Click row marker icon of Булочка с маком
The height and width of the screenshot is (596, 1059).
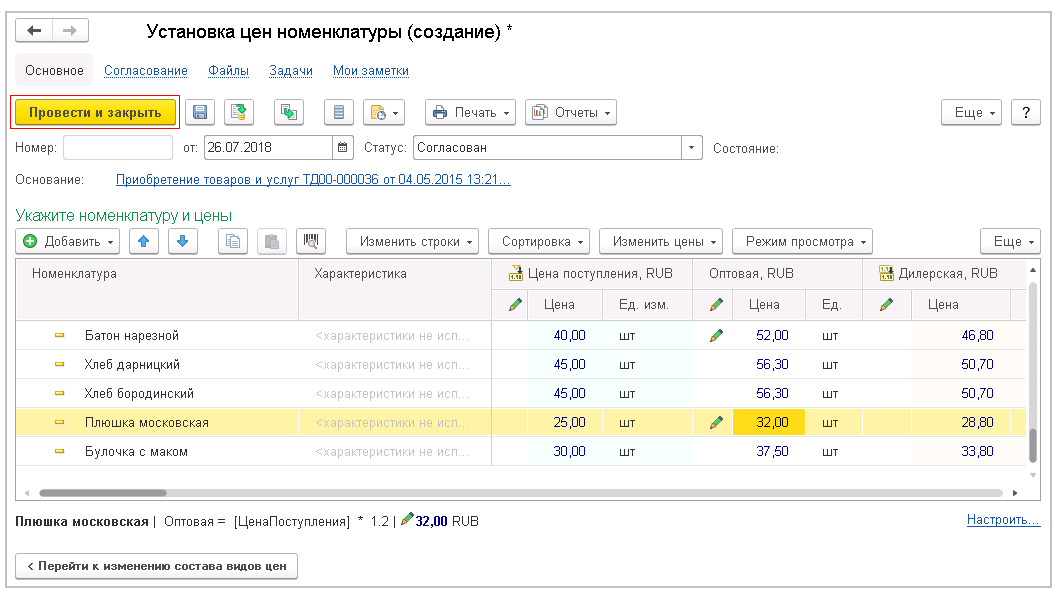(x=59, y=451)
